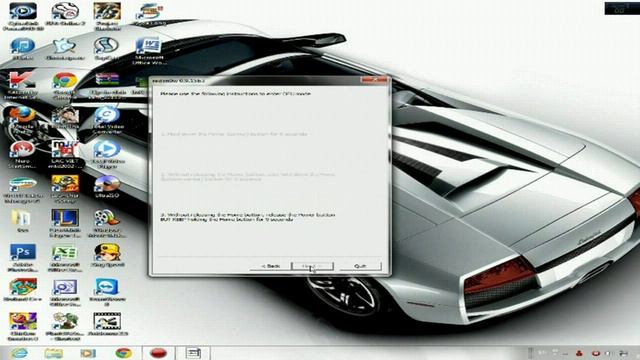
Task: Click the red recorder taskbar button
Action: coord(158,353)
